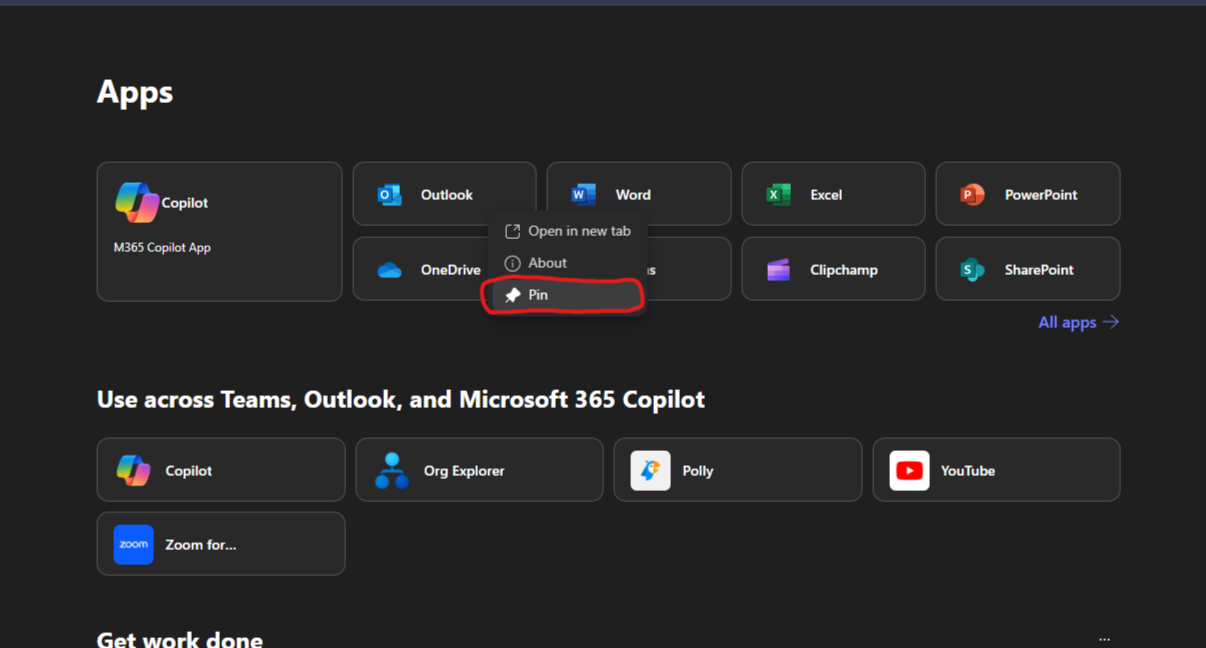Click the Polly parrot icon
This screenshot has width=1206, height=648.
650,470
